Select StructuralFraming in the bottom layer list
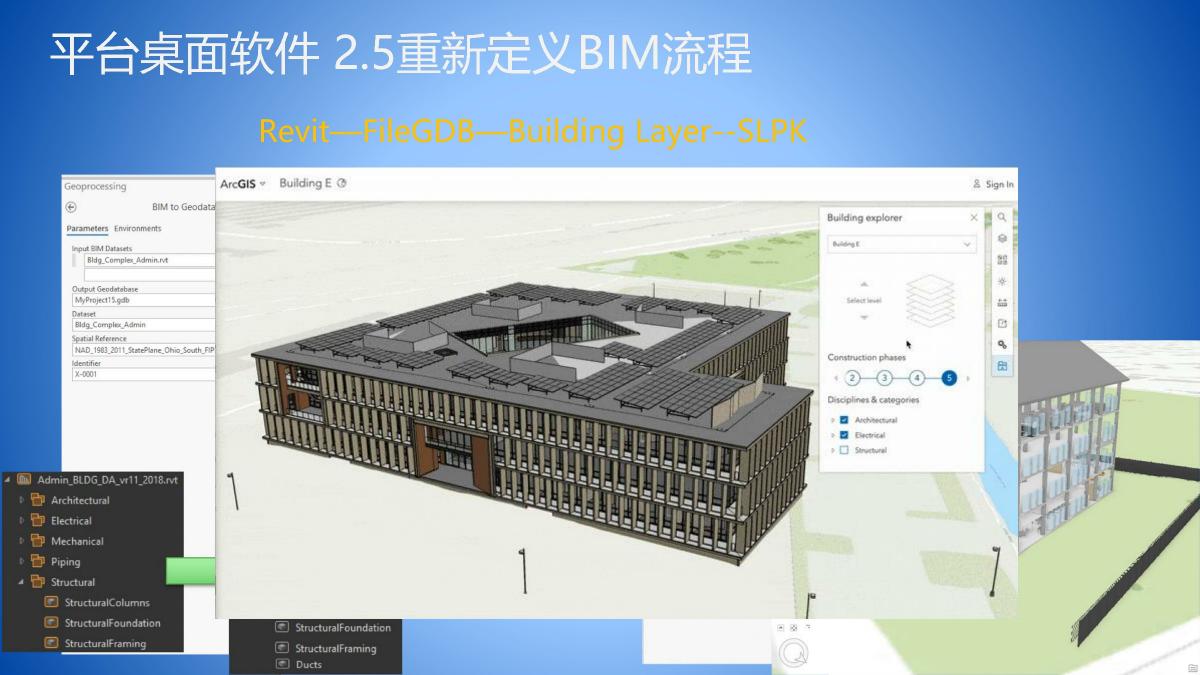Image resolution: width=1200 pixels, height=675 pixels. 336,648
